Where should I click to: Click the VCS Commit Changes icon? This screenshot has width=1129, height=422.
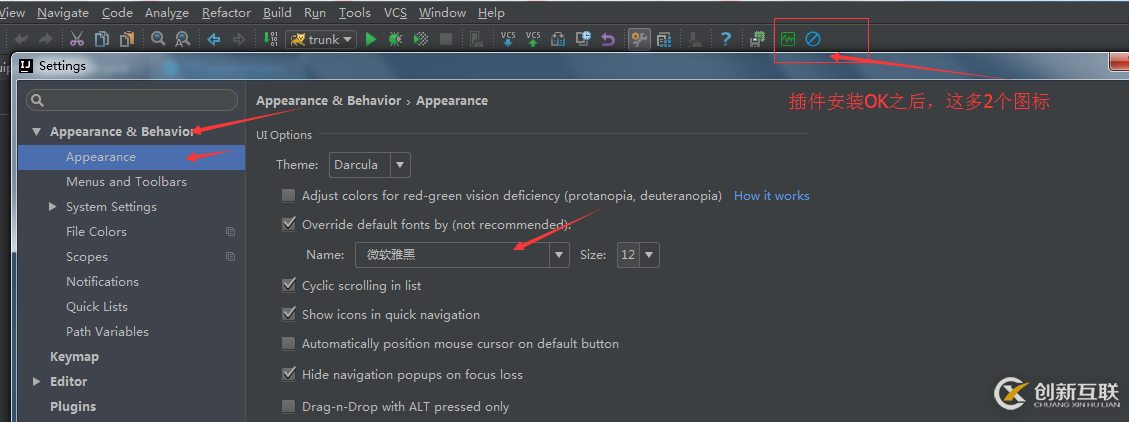click(x=533, y=39)
